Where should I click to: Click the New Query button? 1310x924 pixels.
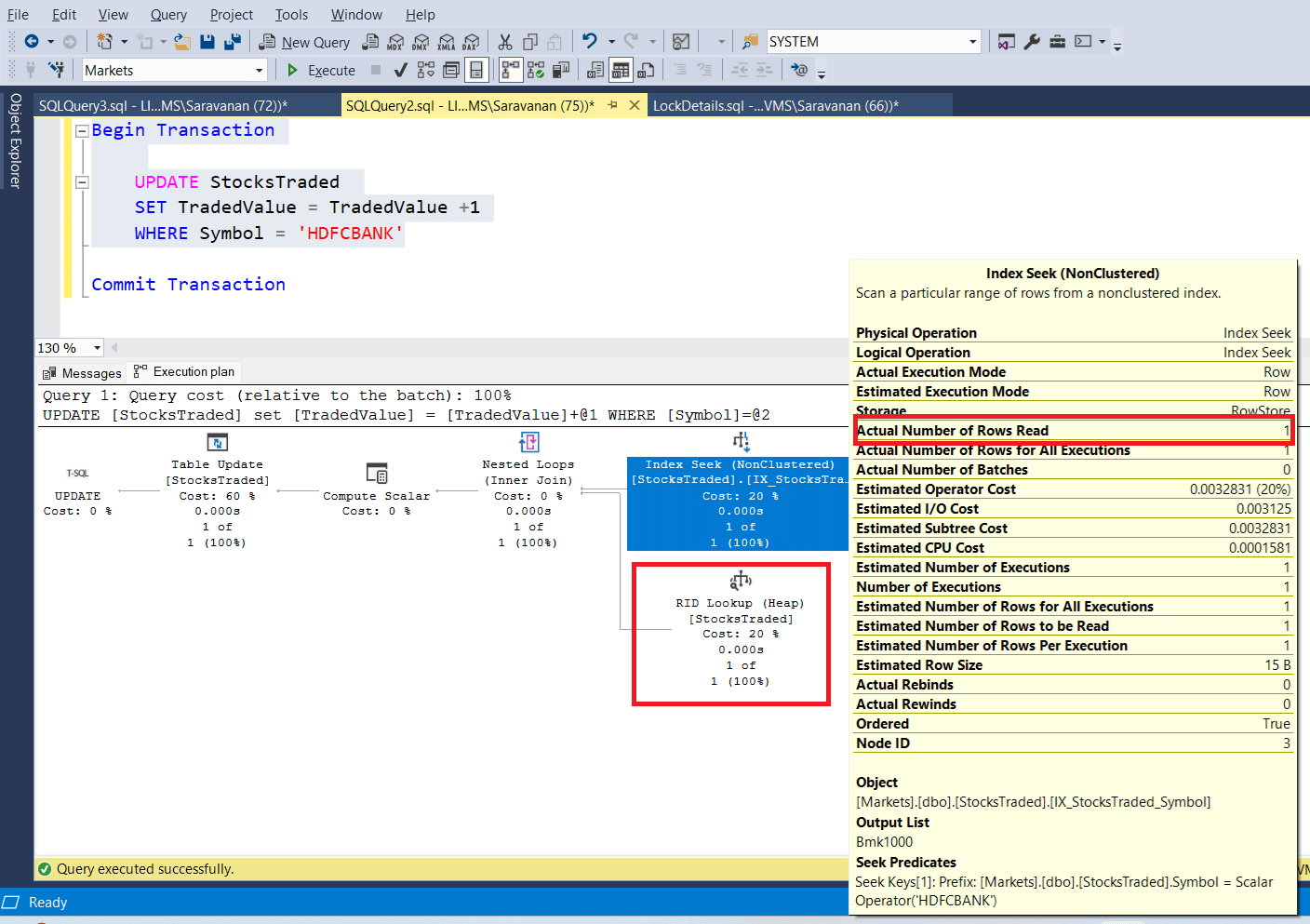[305, 42]
